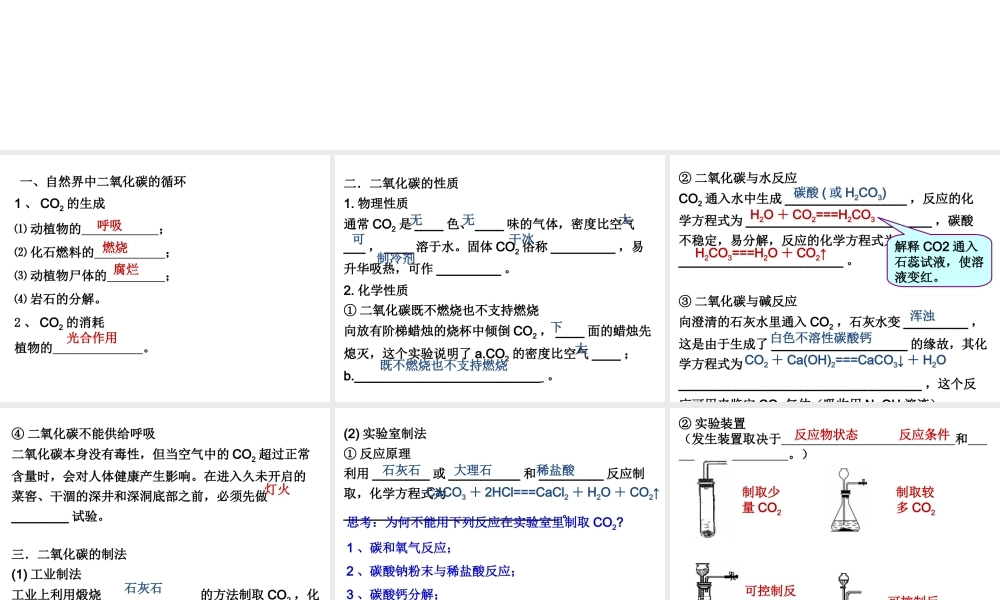Screen dimensions: 1000x600
Task: Select the red equation H2CO3===H2O + CO2↑
Action: pos(761,253)
